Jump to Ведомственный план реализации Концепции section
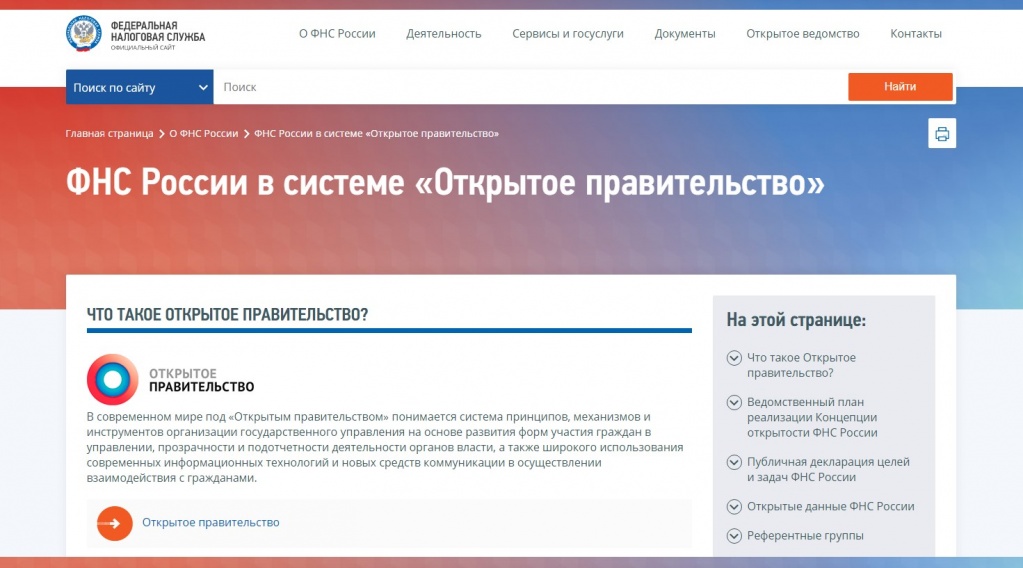 point(812,417)
